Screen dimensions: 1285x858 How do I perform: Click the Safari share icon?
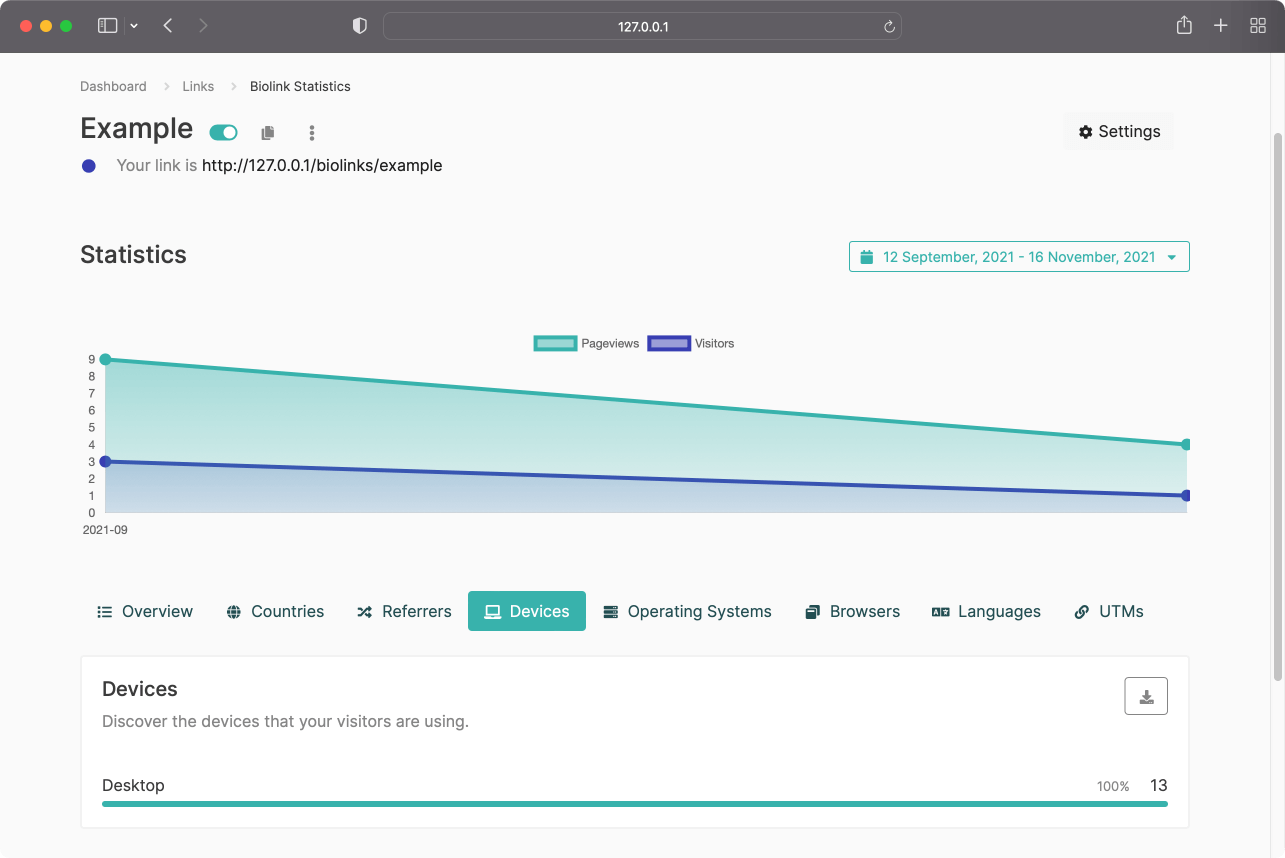[1184, 26]
